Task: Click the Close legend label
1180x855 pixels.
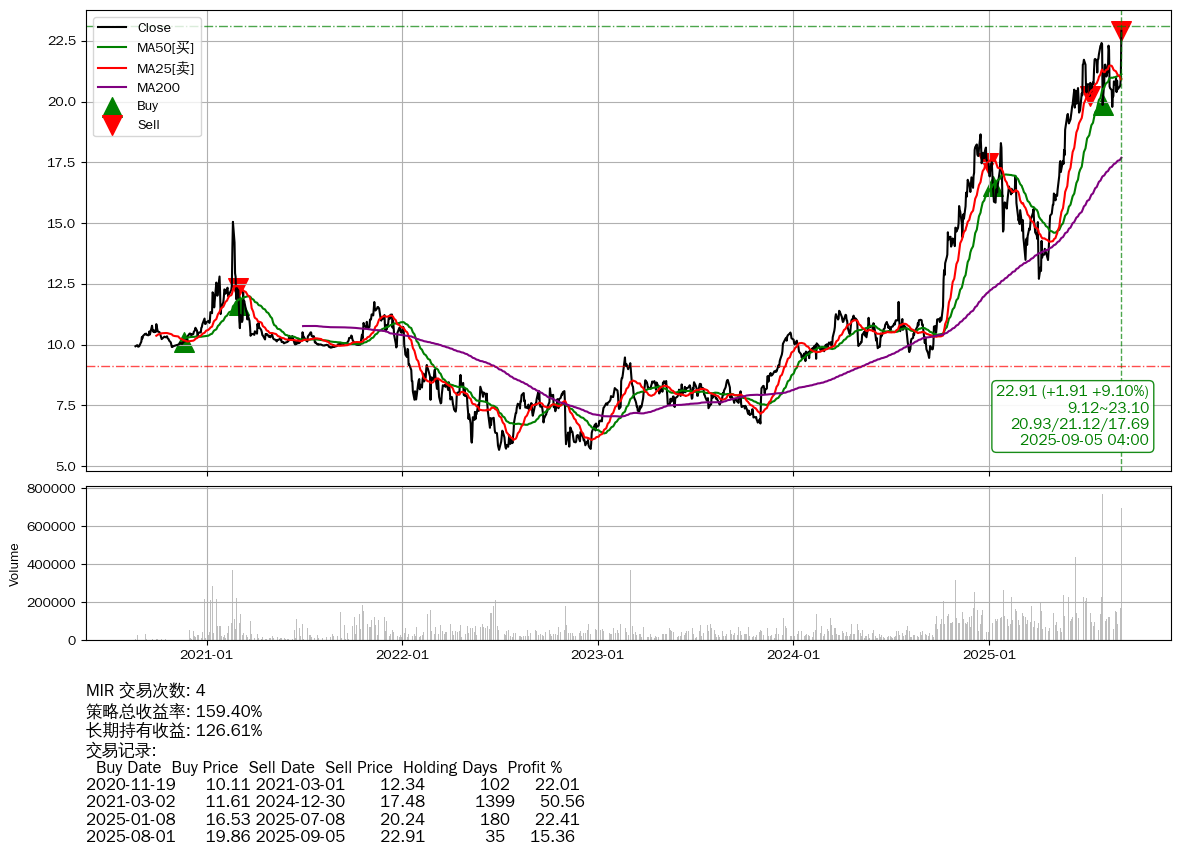Action: (x=154, y=28)
